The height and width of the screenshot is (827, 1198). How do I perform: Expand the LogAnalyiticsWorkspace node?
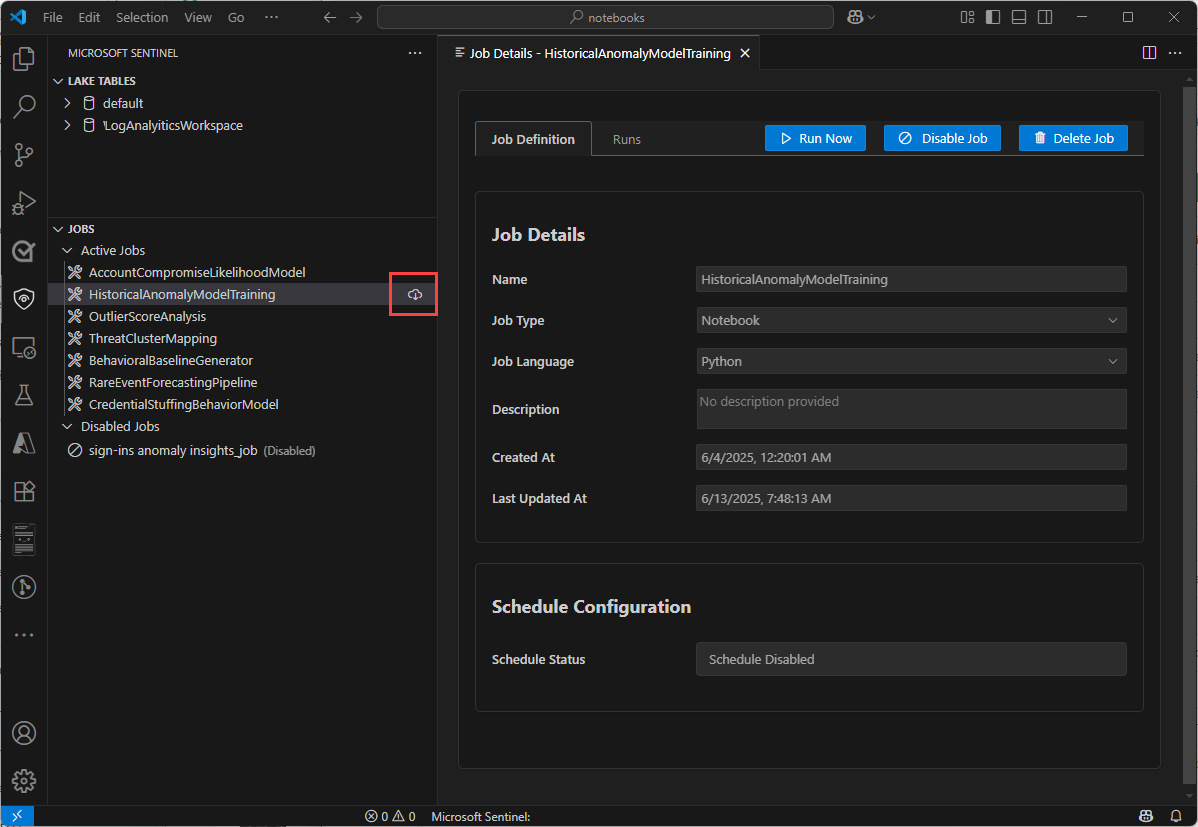[x=67, y=125]
